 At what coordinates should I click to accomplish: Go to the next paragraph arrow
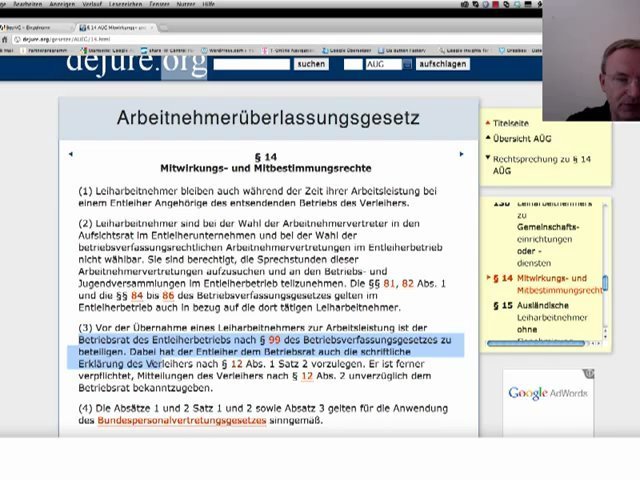(461, 154)
